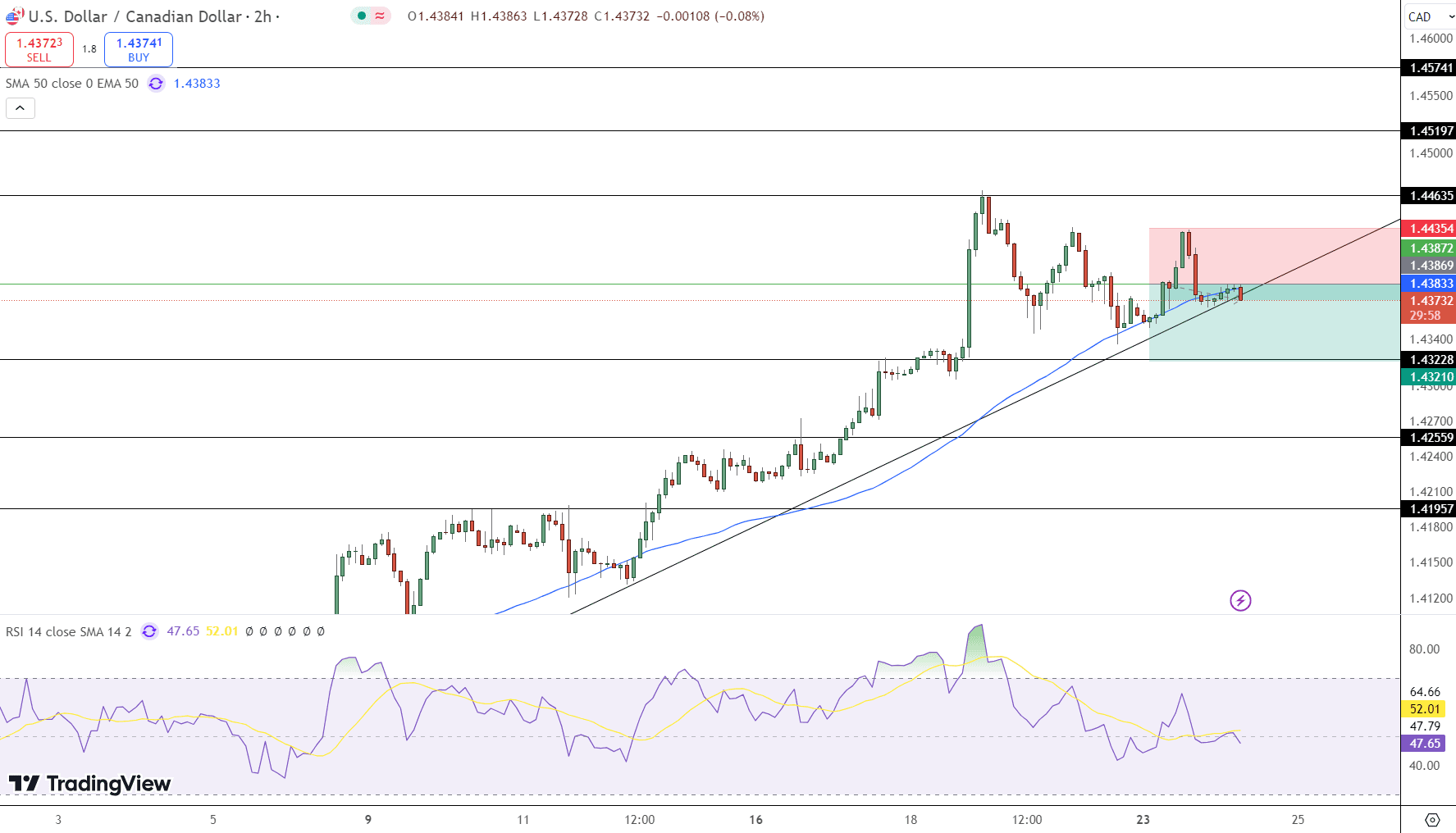Click the green market status dot
1456x833 pixels.
362,16
